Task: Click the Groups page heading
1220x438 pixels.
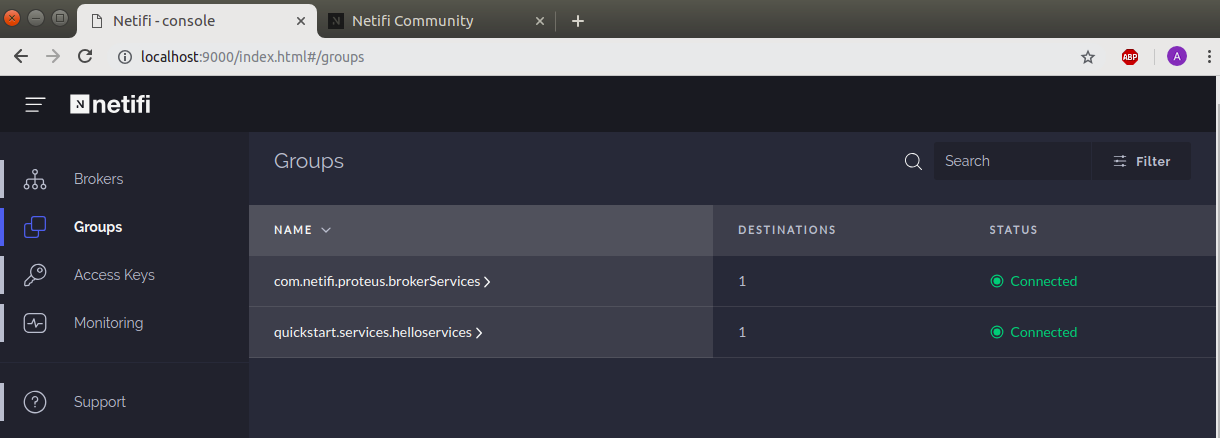Action: point(309,161)
